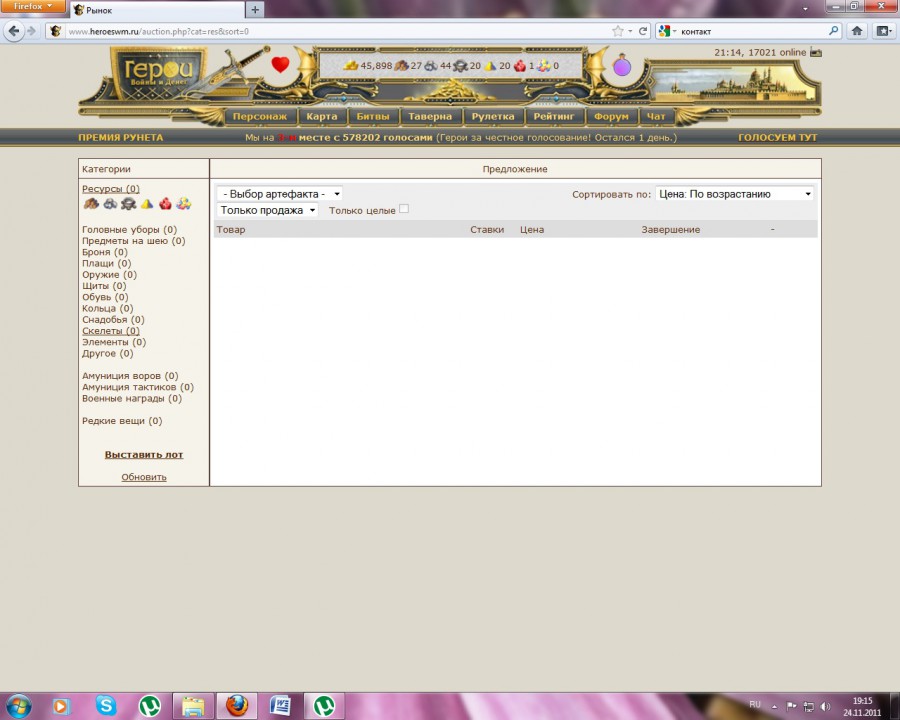
Task: Open the Скелеты (0) category link
Action: tap(111, 331)
